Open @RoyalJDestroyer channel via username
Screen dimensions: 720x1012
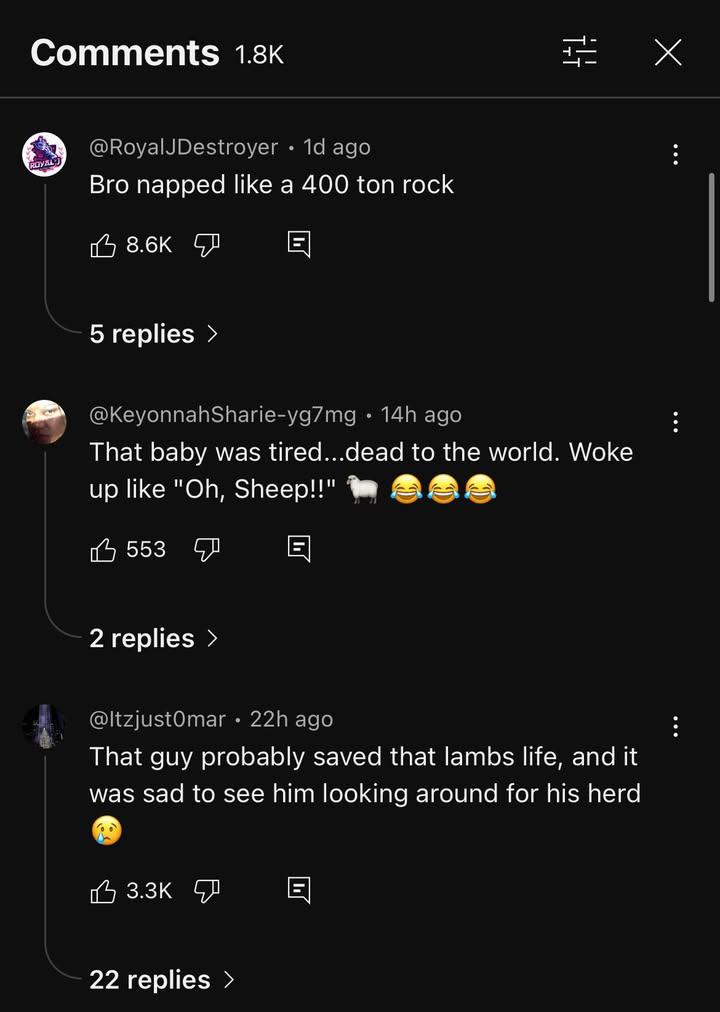point(184,147)
